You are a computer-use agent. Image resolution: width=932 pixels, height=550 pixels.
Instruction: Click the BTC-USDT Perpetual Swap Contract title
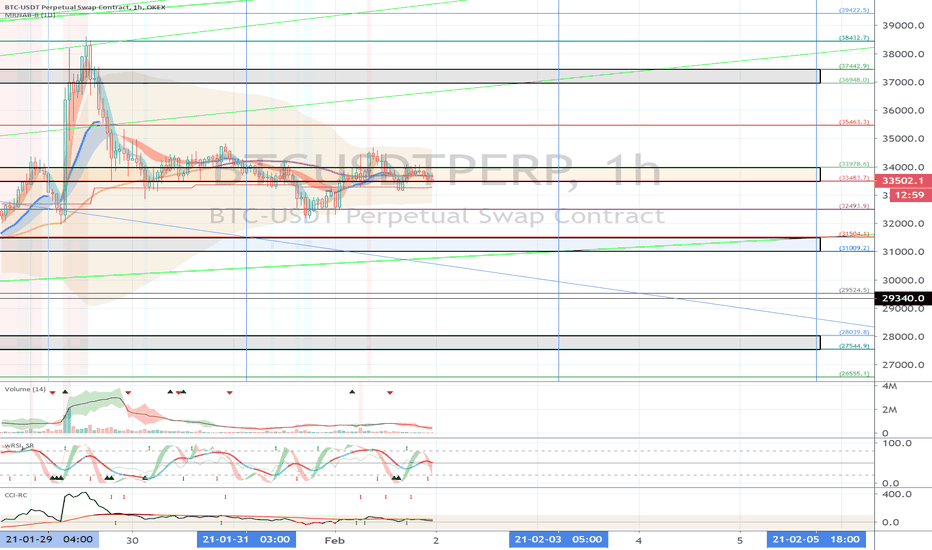coord(86,7)
